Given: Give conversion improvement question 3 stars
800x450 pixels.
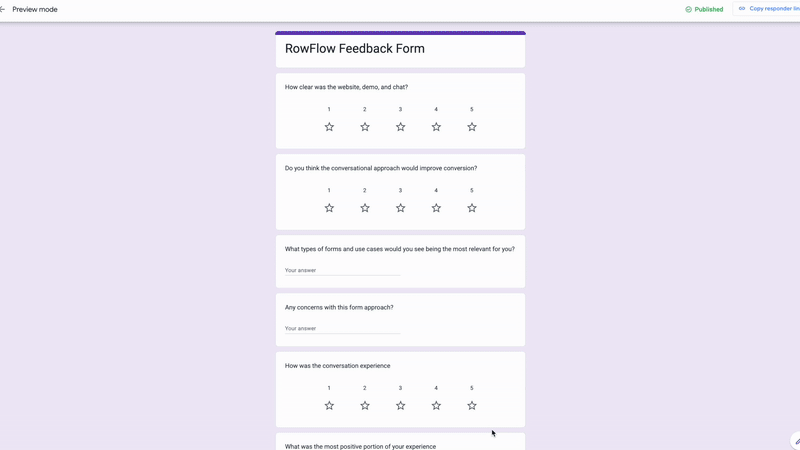Looking at the screenshot, I should pos(400,208).
